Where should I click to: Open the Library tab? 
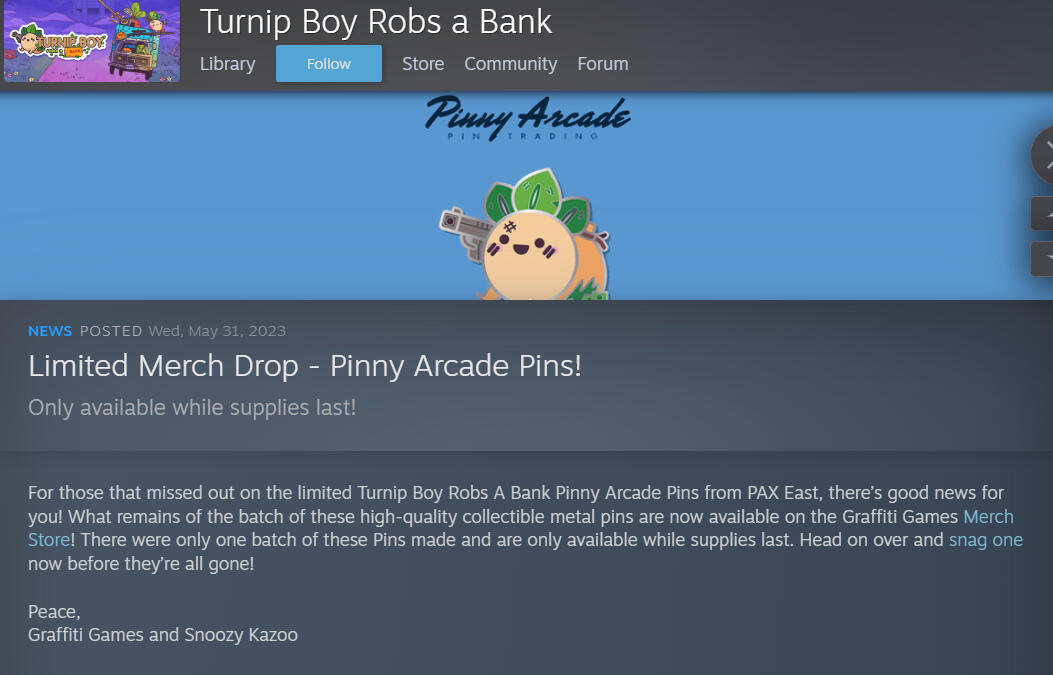(x=227, y=64)
